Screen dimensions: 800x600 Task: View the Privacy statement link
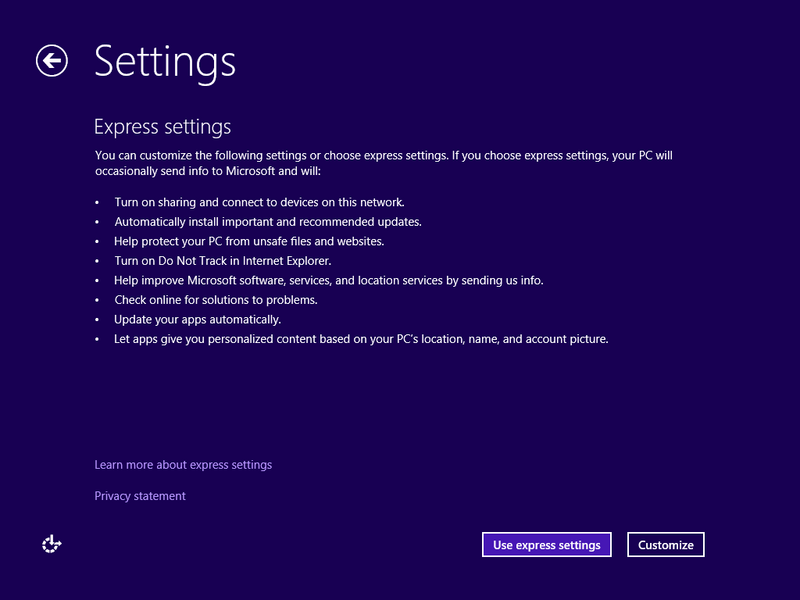pyautogui.click(x=139, y=496)
